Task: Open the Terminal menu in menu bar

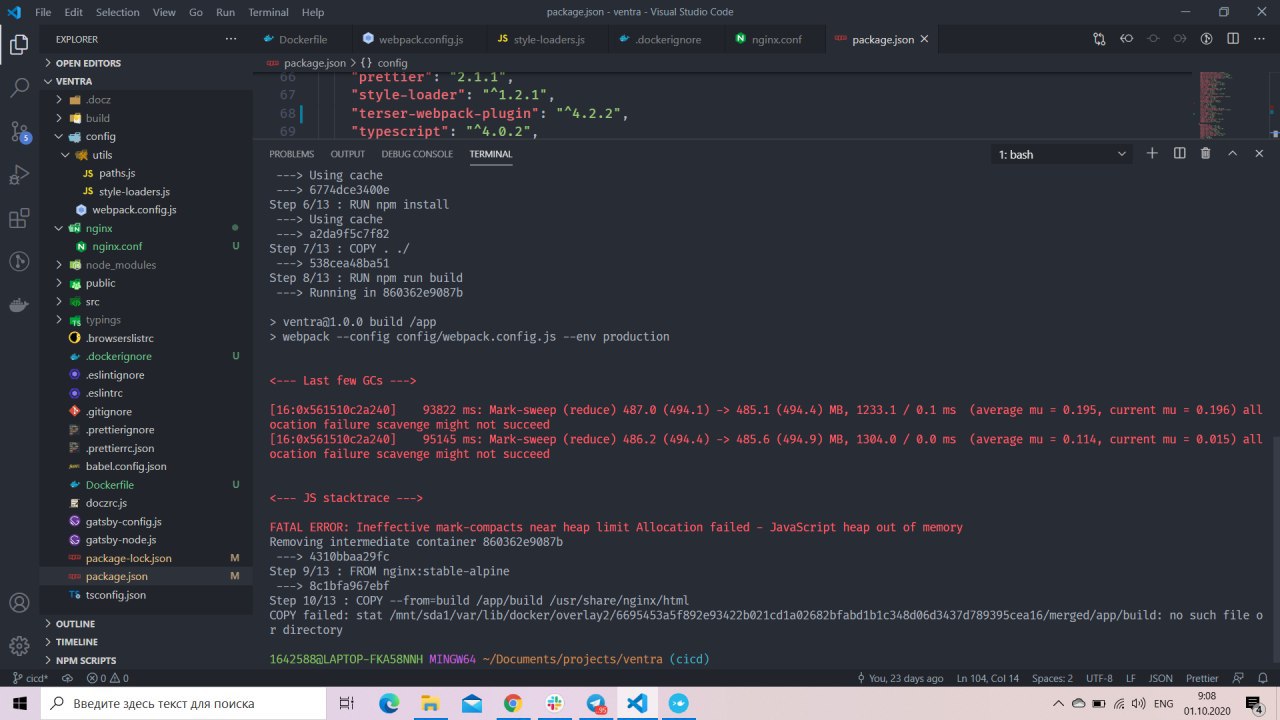Action: coord(268,12)
